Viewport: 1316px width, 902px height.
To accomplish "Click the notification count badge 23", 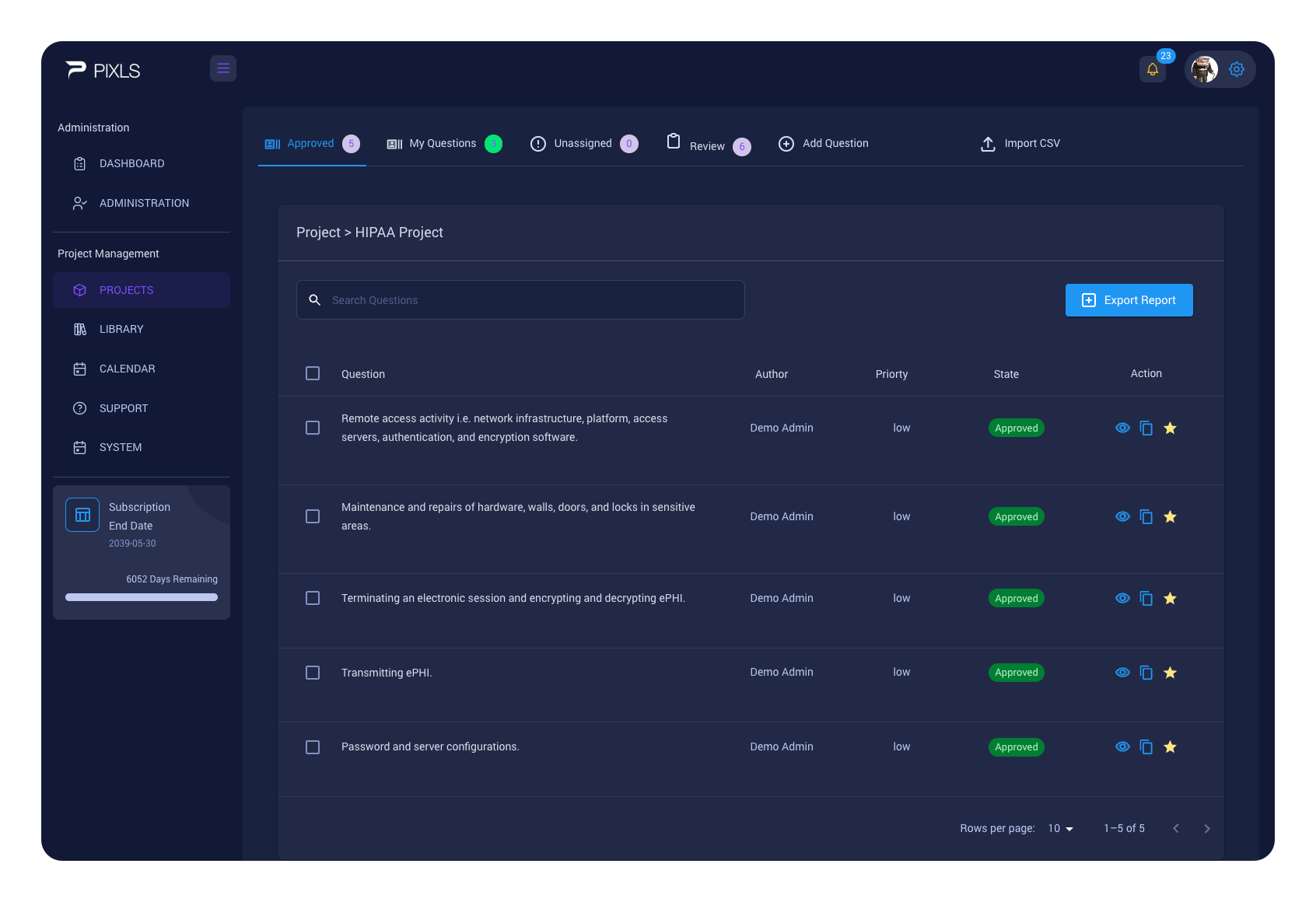I will point(1165,56).
